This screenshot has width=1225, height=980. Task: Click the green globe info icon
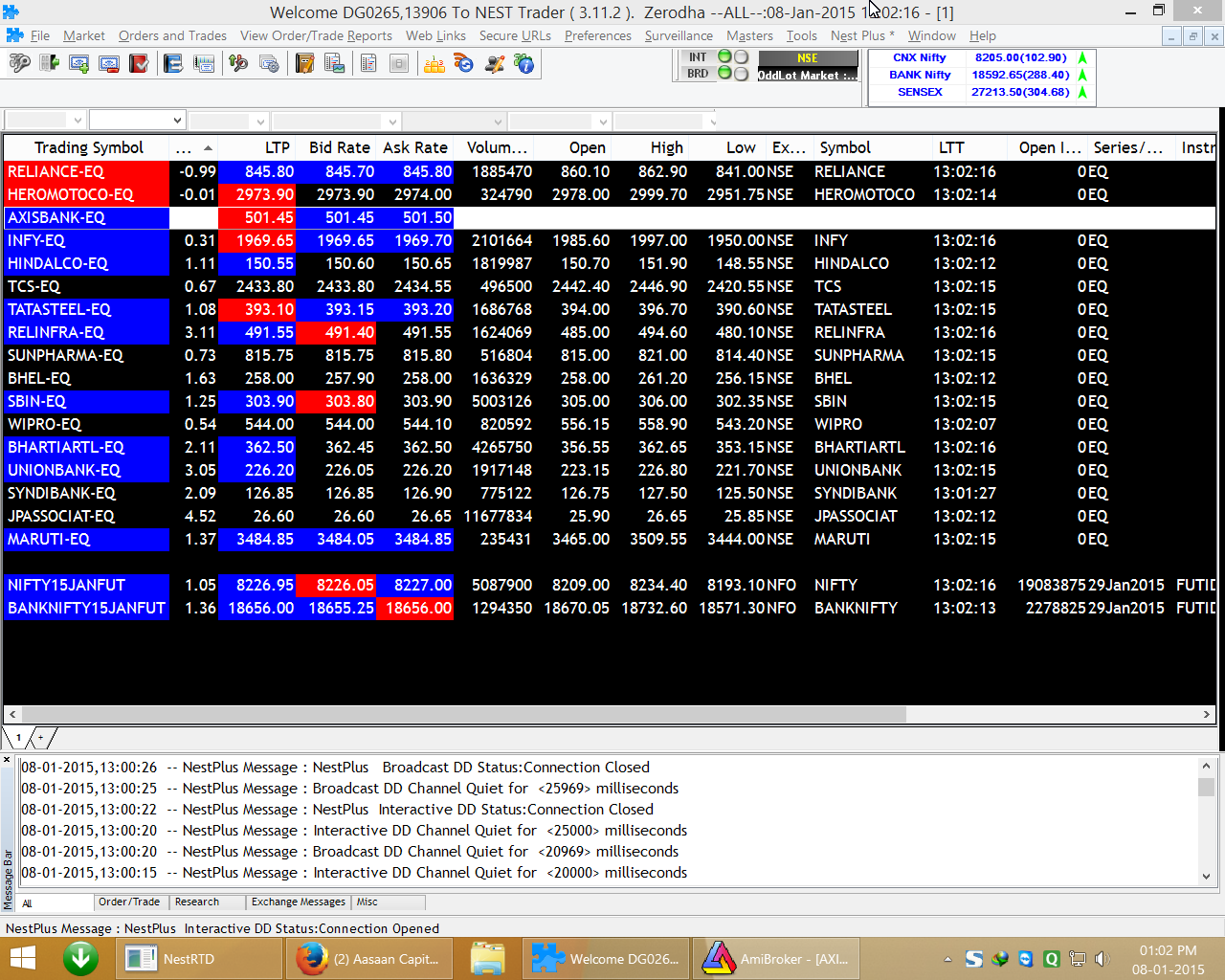[x=524, y=64]
